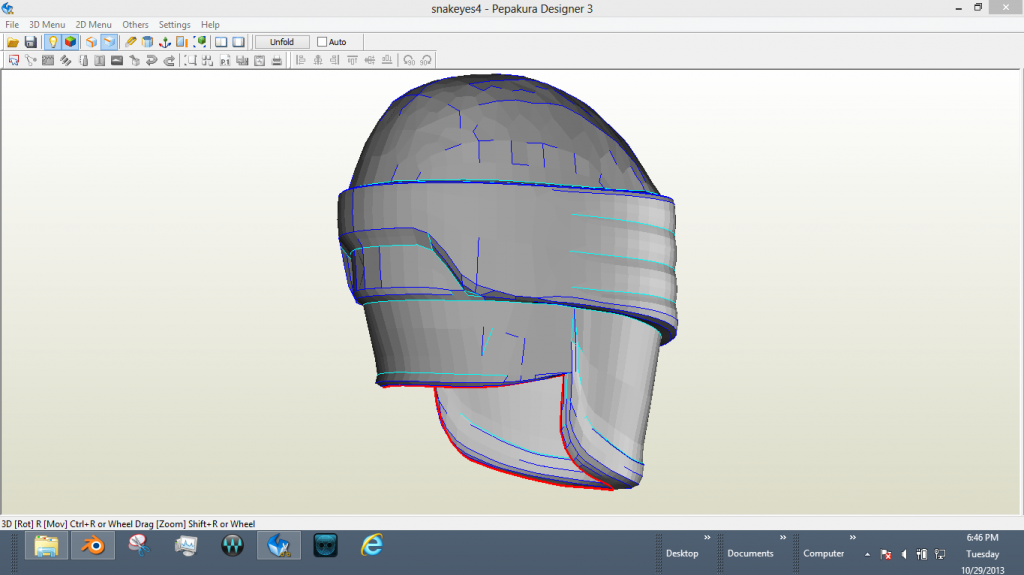Click the undo arrow icon
1024x575 pixels.
click(152, 60)
